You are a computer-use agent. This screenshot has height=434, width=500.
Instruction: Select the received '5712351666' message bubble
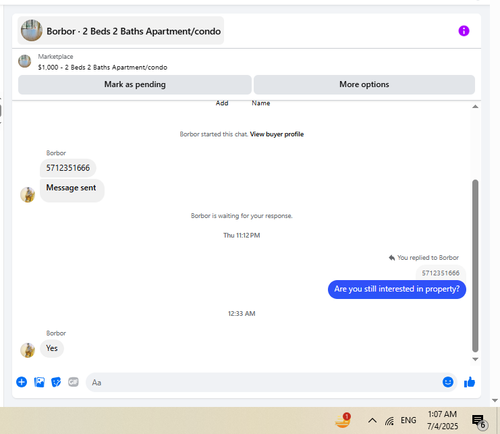click(68, 168)
